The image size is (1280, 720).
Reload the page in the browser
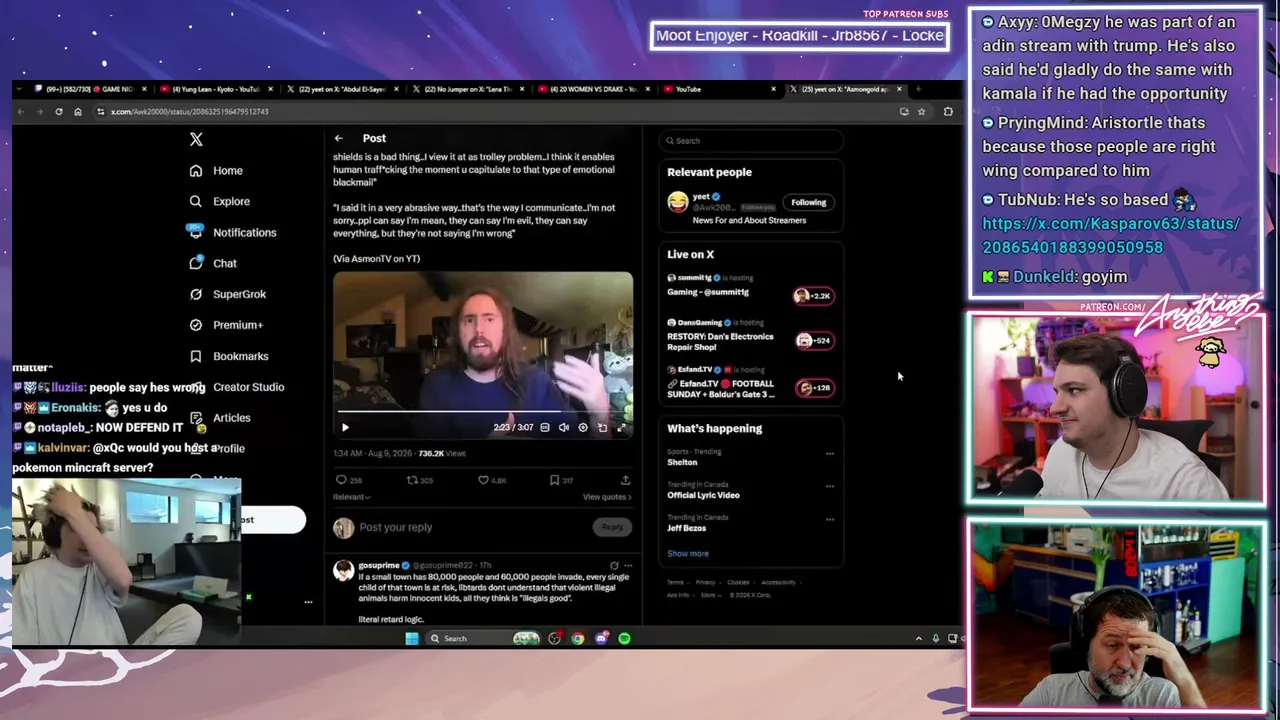click(x=59, y=112)
